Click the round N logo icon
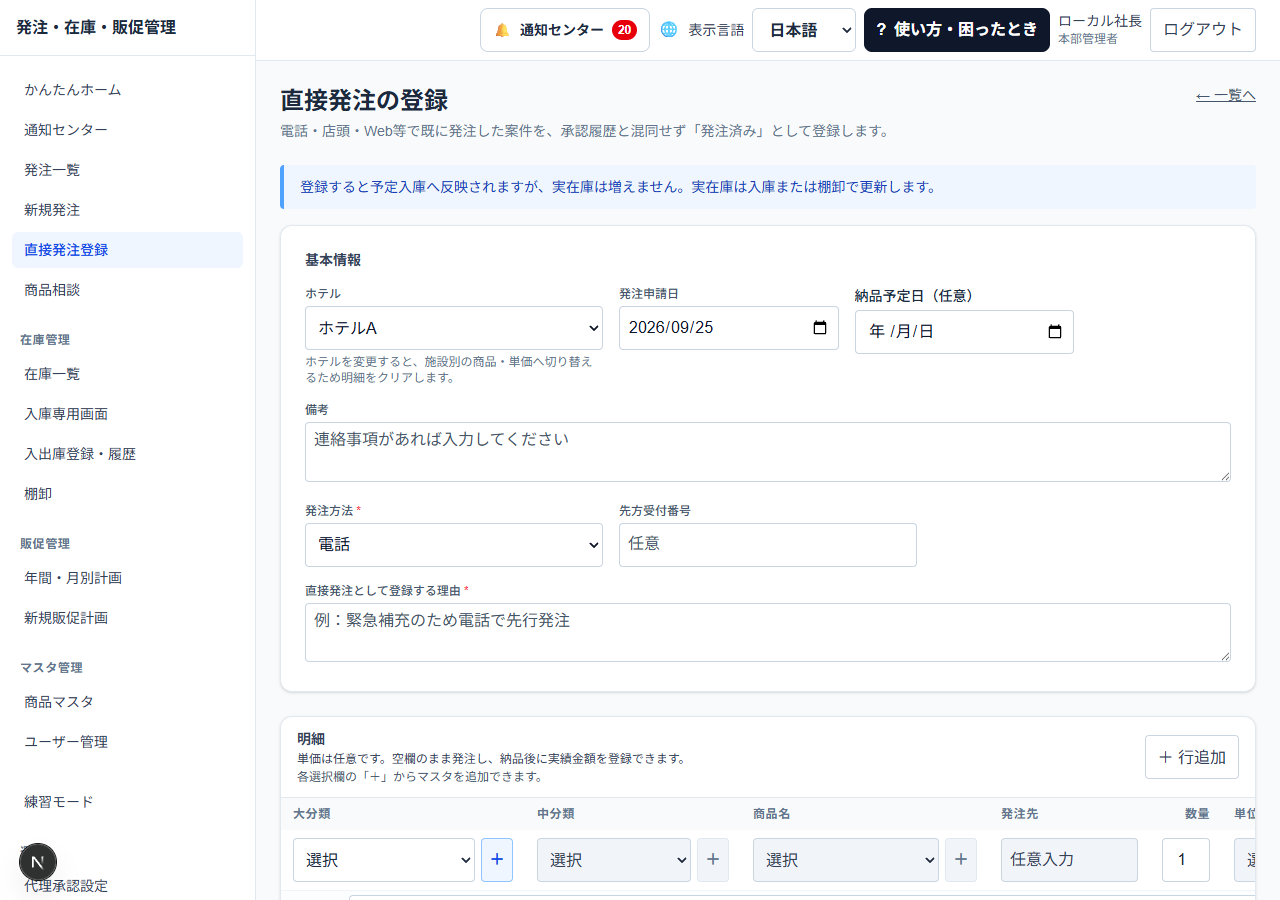 coord(38,862)
